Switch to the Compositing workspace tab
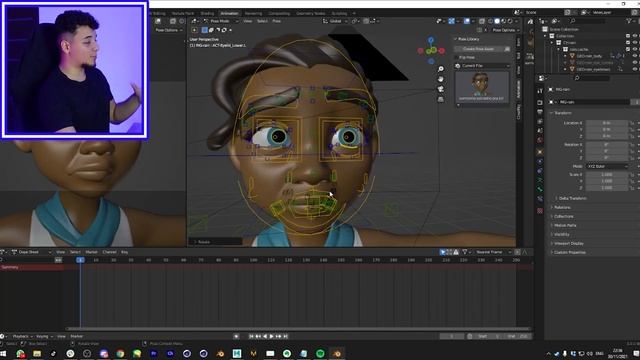Screen dimensions: 640x360 (279, 13)
